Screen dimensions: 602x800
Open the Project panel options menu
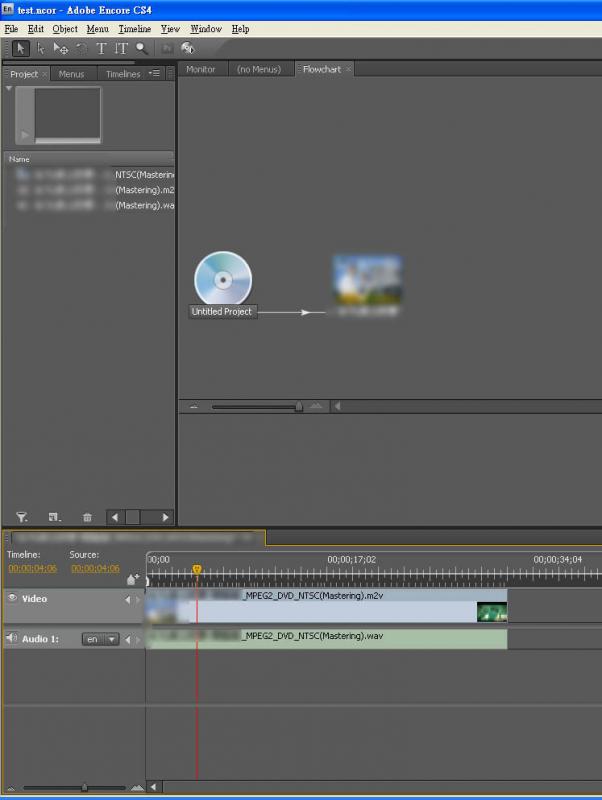[154, 73]
